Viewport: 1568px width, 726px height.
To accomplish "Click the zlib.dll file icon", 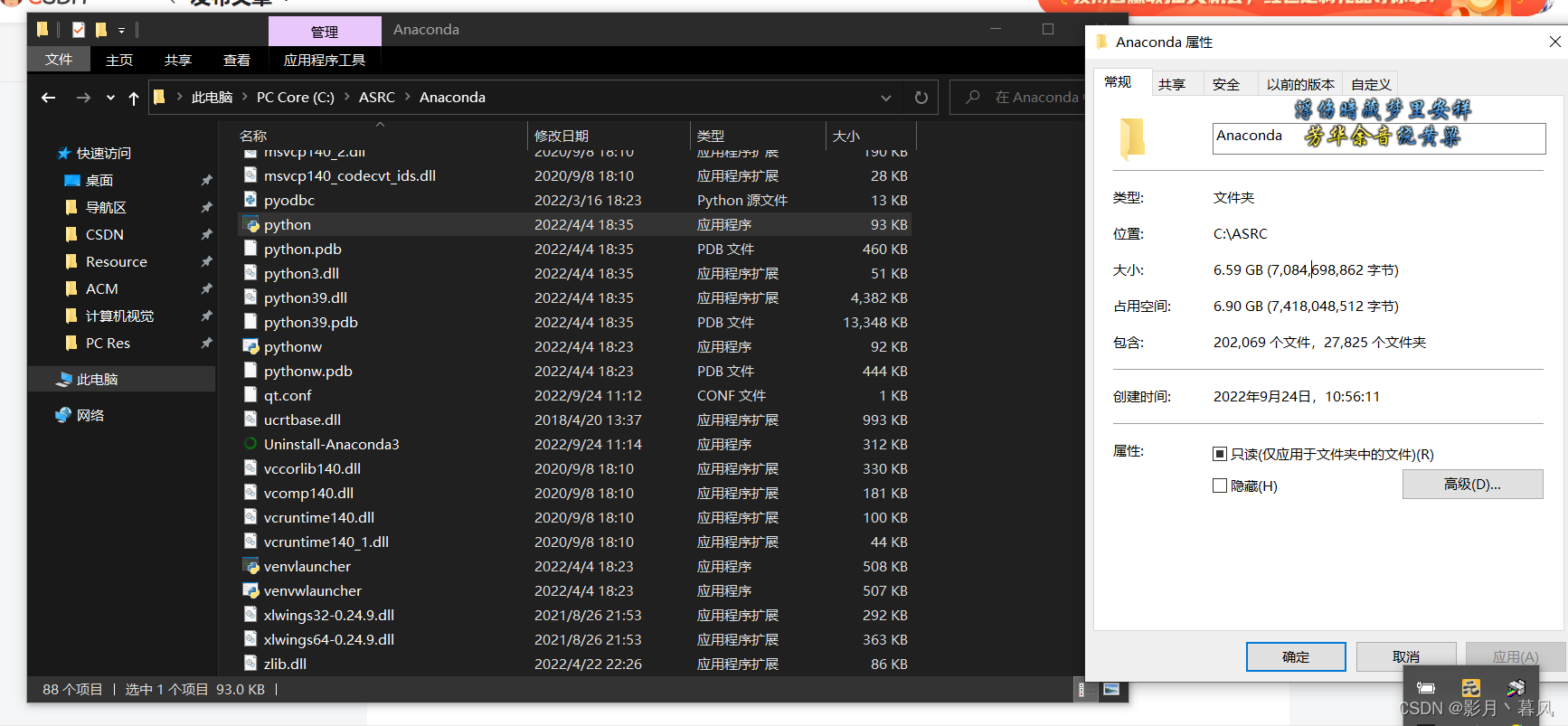I will click(250, 664).
